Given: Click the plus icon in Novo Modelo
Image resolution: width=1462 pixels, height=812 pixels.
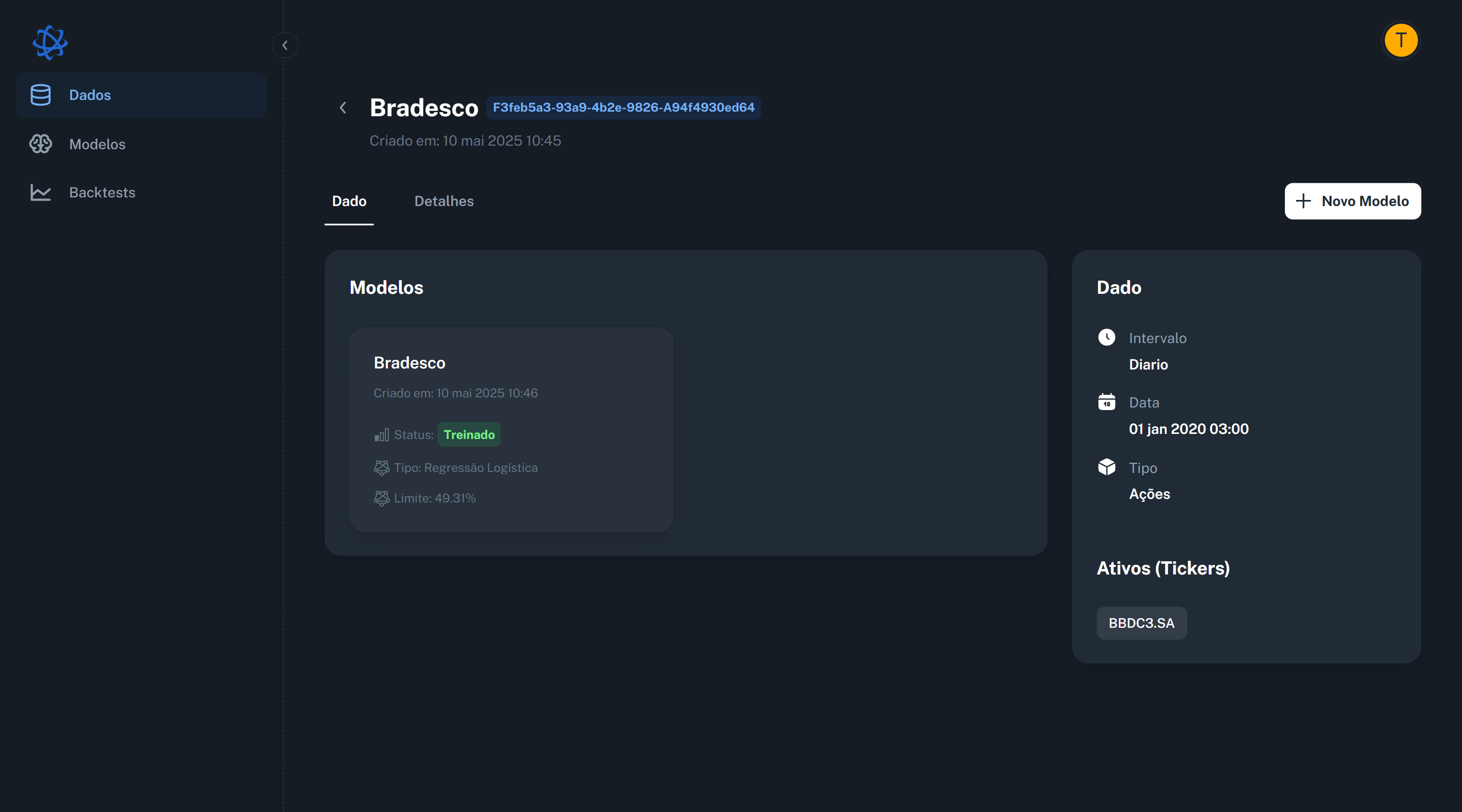Looking at the screenshot, I should [x=1304, y=201].
